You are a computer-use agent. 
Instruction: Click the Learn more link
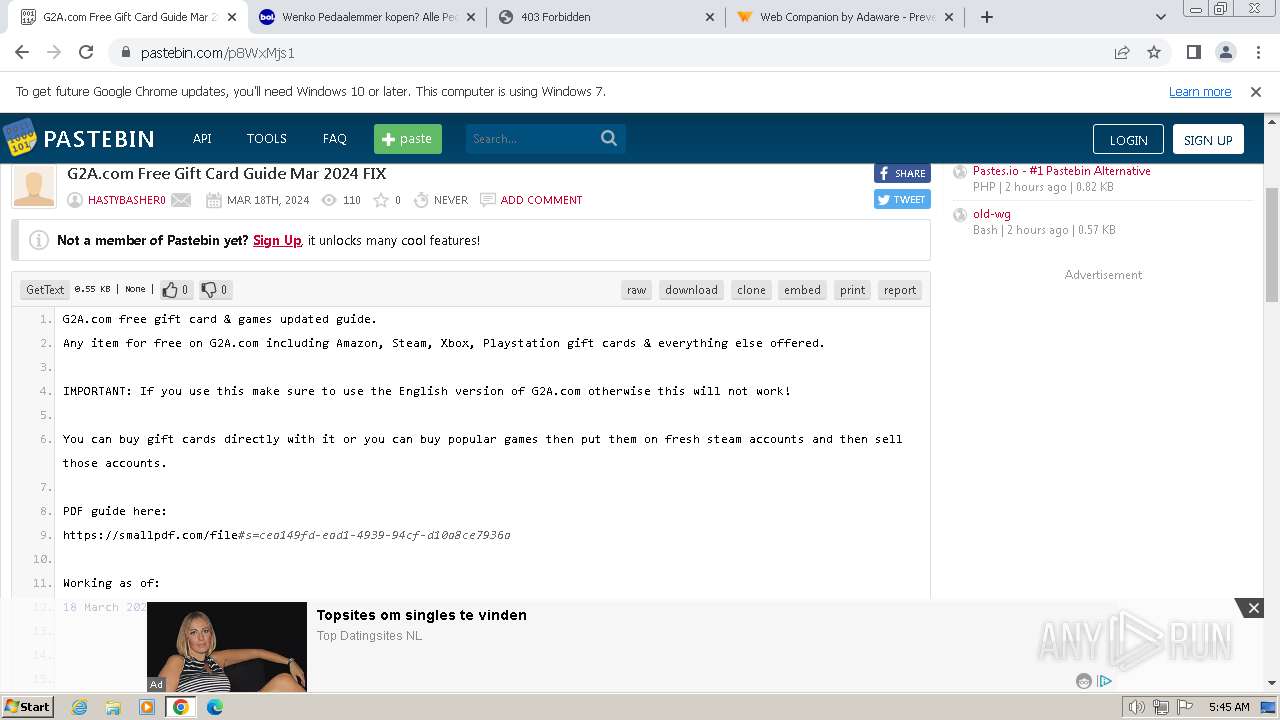[1200, 91]
